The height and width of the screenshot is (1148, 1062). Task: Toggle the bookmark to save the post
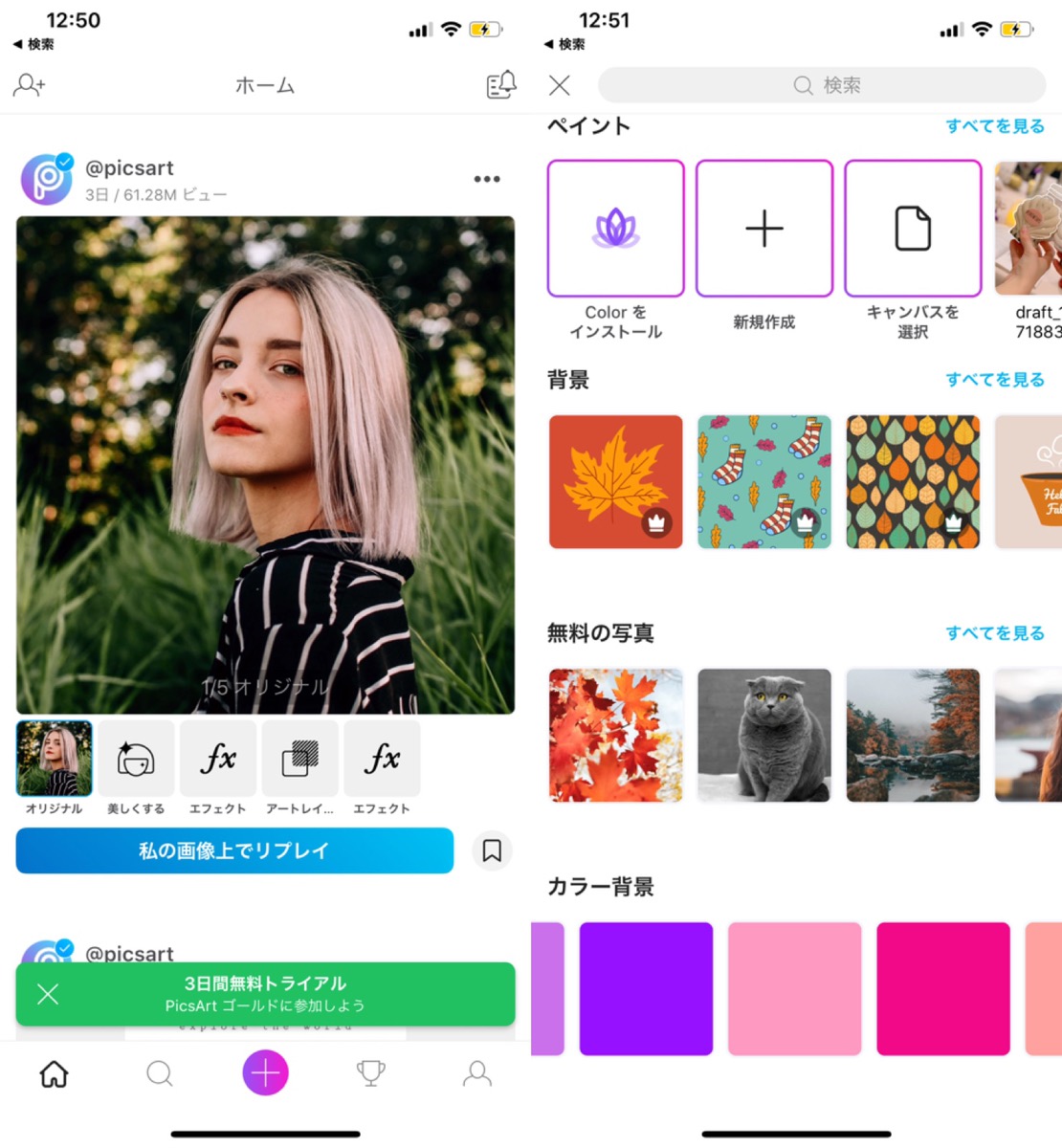tap(492, 850)
